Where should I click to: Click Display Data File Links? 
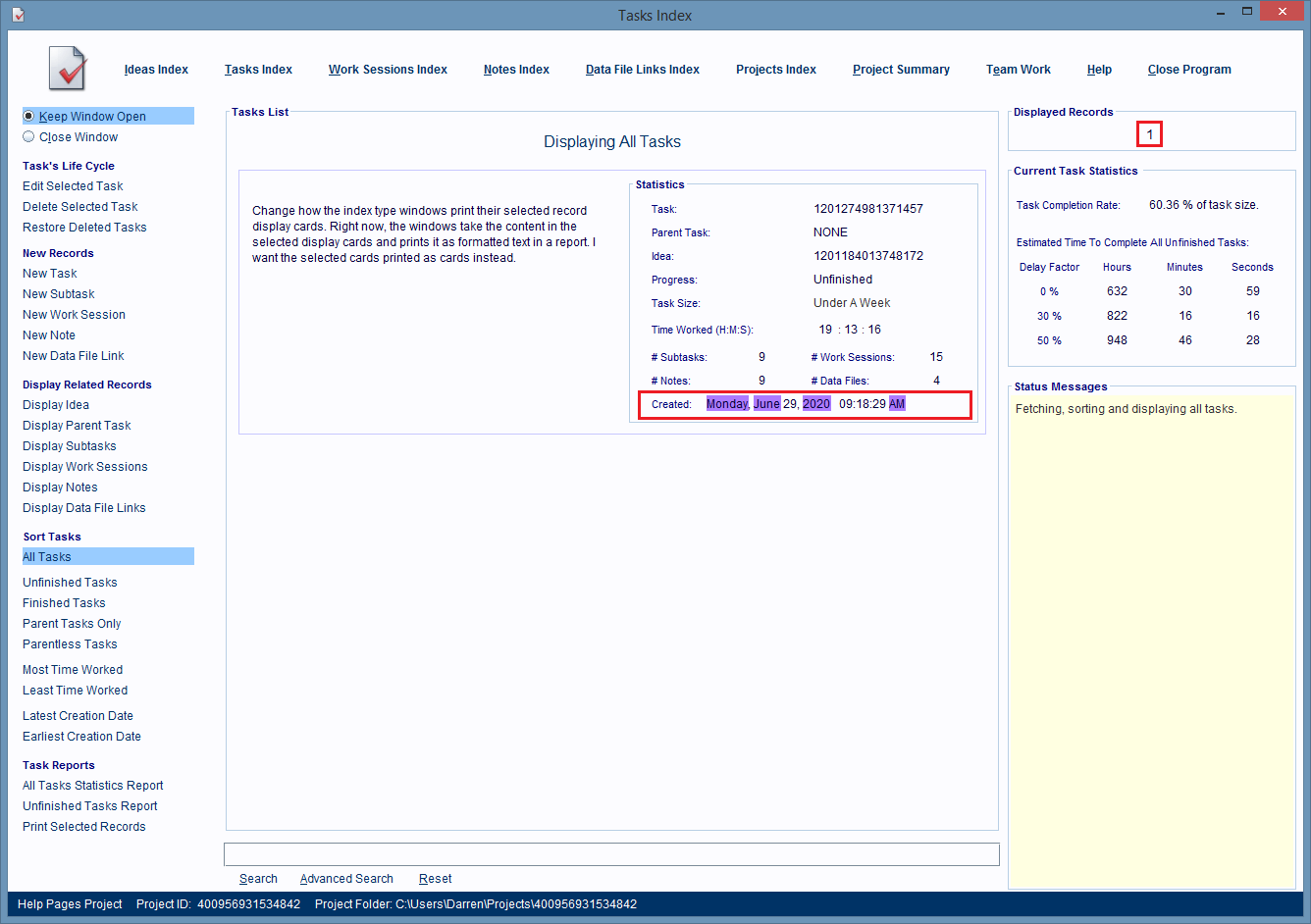(x=84, y=508)
